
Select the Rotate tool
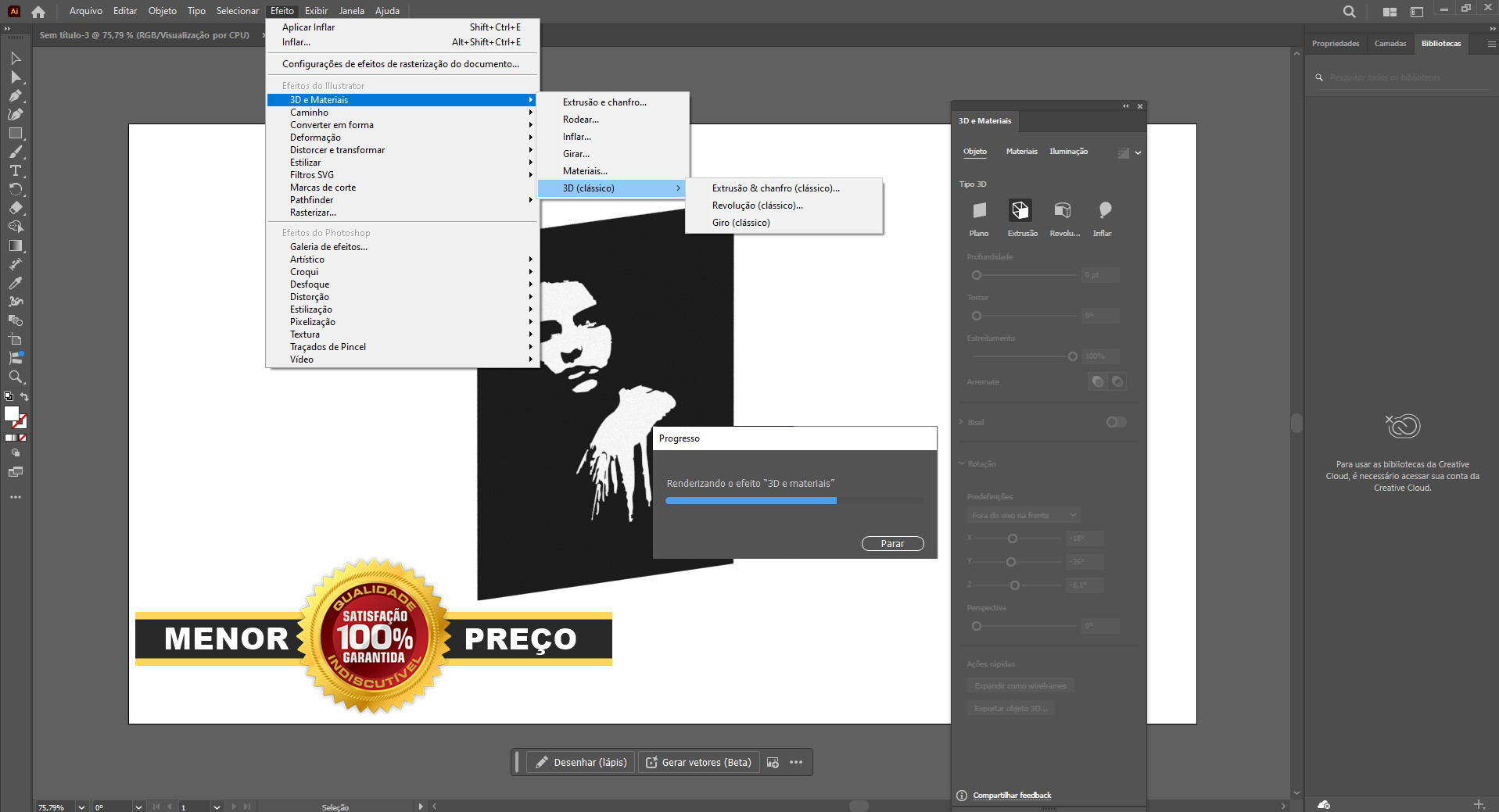[x=16, y=190]
